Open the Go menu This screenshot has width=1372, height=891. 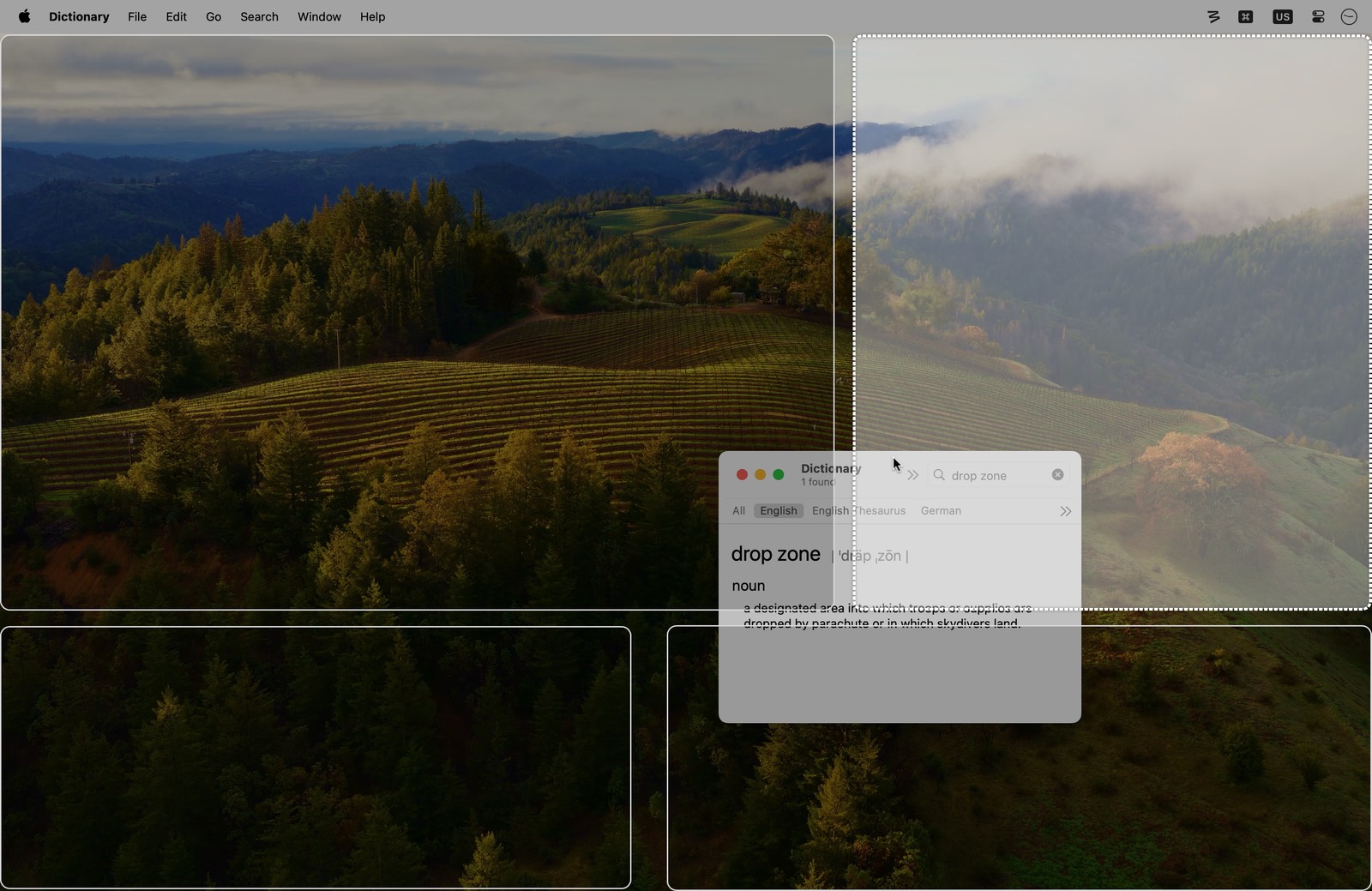pos(214,16)
